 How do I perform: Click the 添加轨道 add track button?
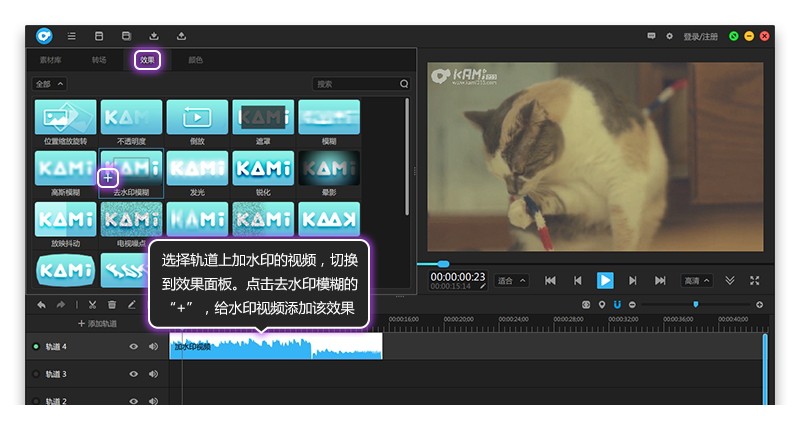(97, 324)
